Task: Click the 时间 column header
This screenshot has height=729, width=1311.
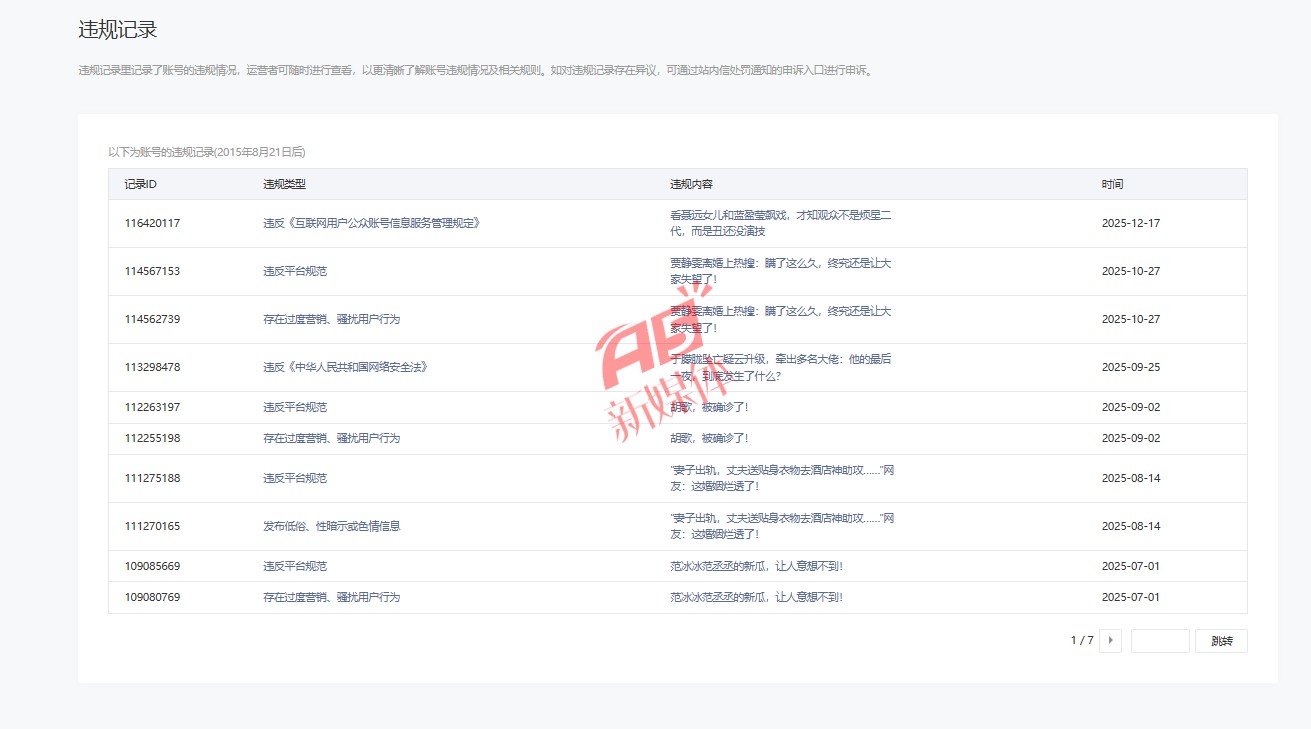Action: coord(1112,184)
